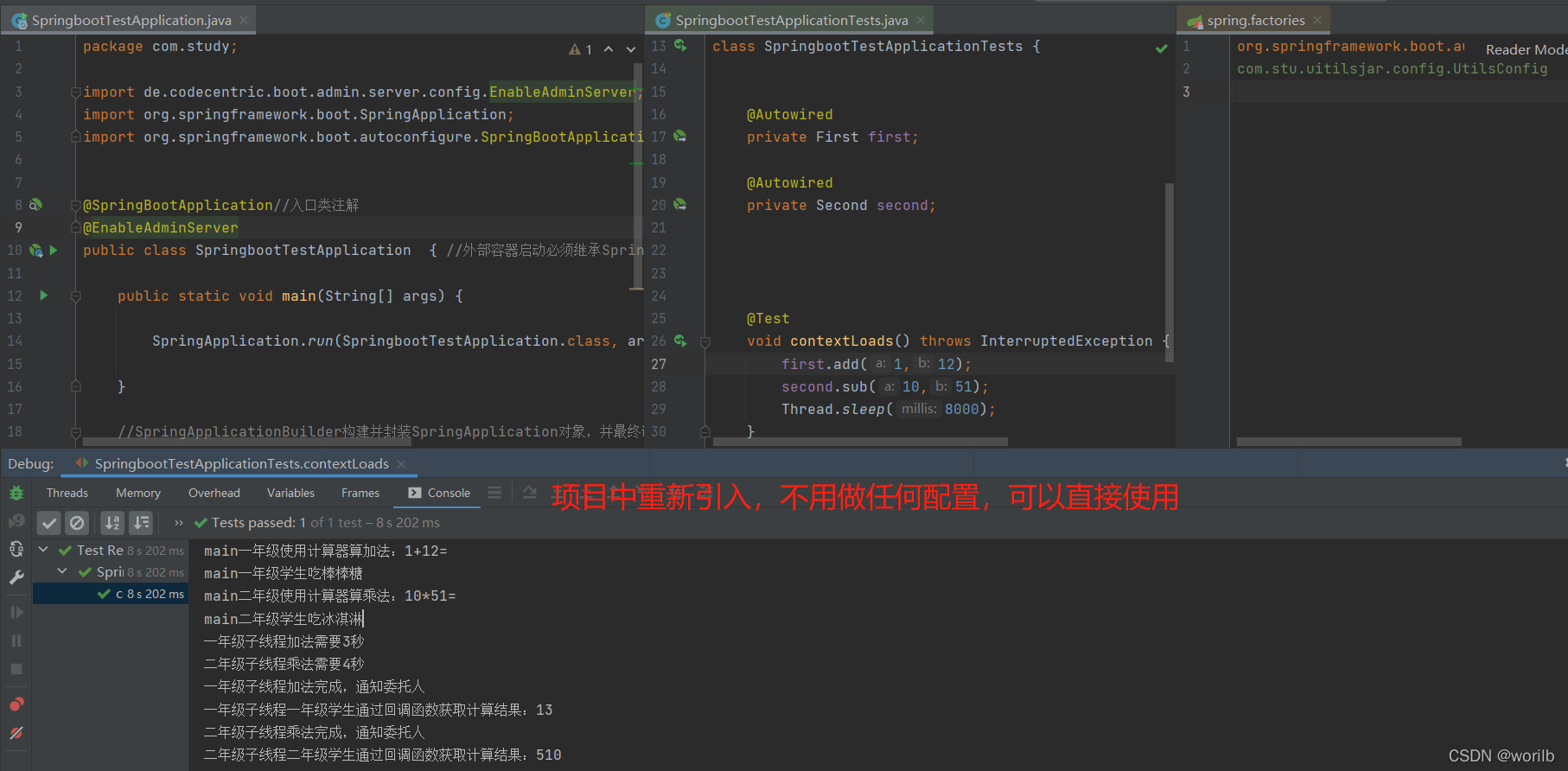Toggle Sort Alphabetically test button
This screenshot has width=1568, height=771.
(x=112, y=522)
